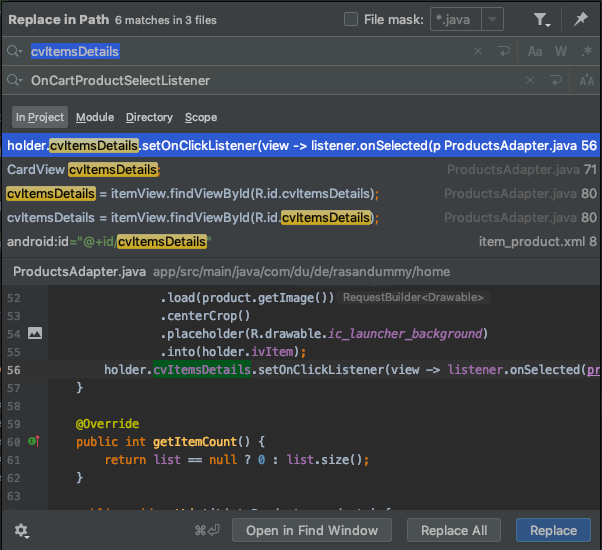This screenshot has width=602, height=550.
Task: Expand the *.java file mask dropdown
Action: tap(492, 19)
